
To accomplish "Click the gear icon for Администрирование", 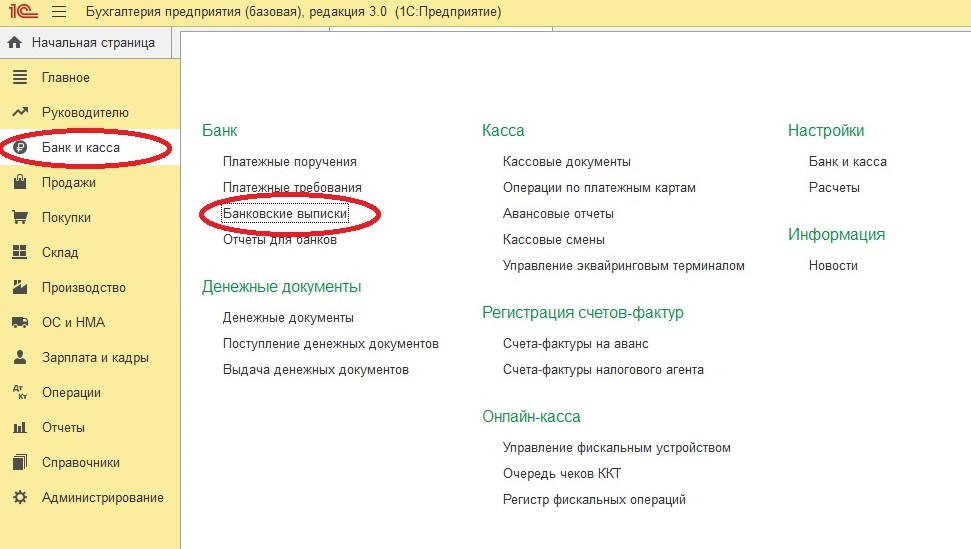I will 19,498.
